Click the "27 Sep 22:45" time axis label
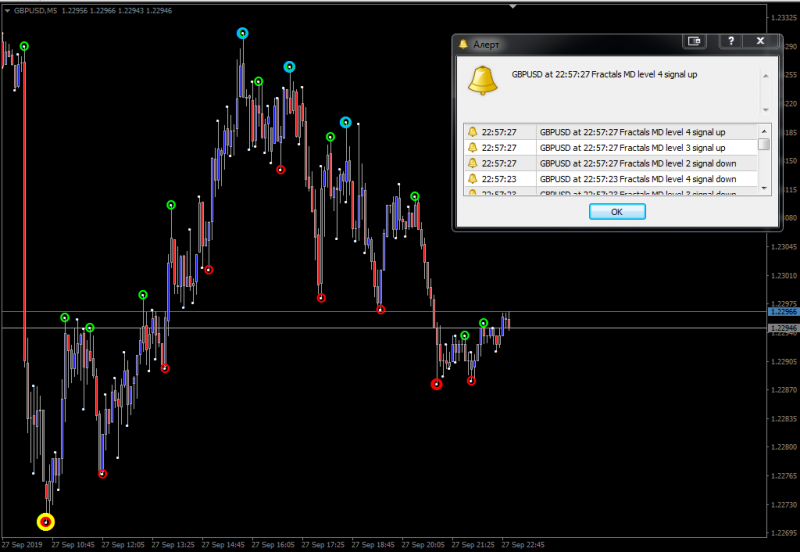 click(x=523, y=544)
